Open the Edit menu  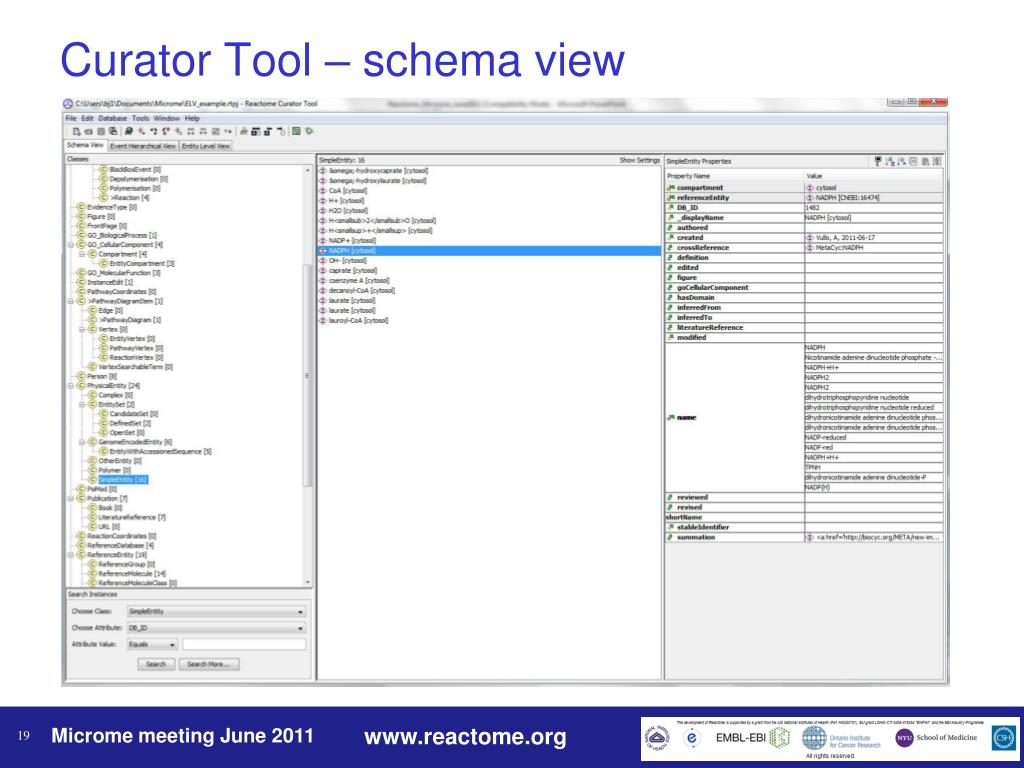point(88,118)
